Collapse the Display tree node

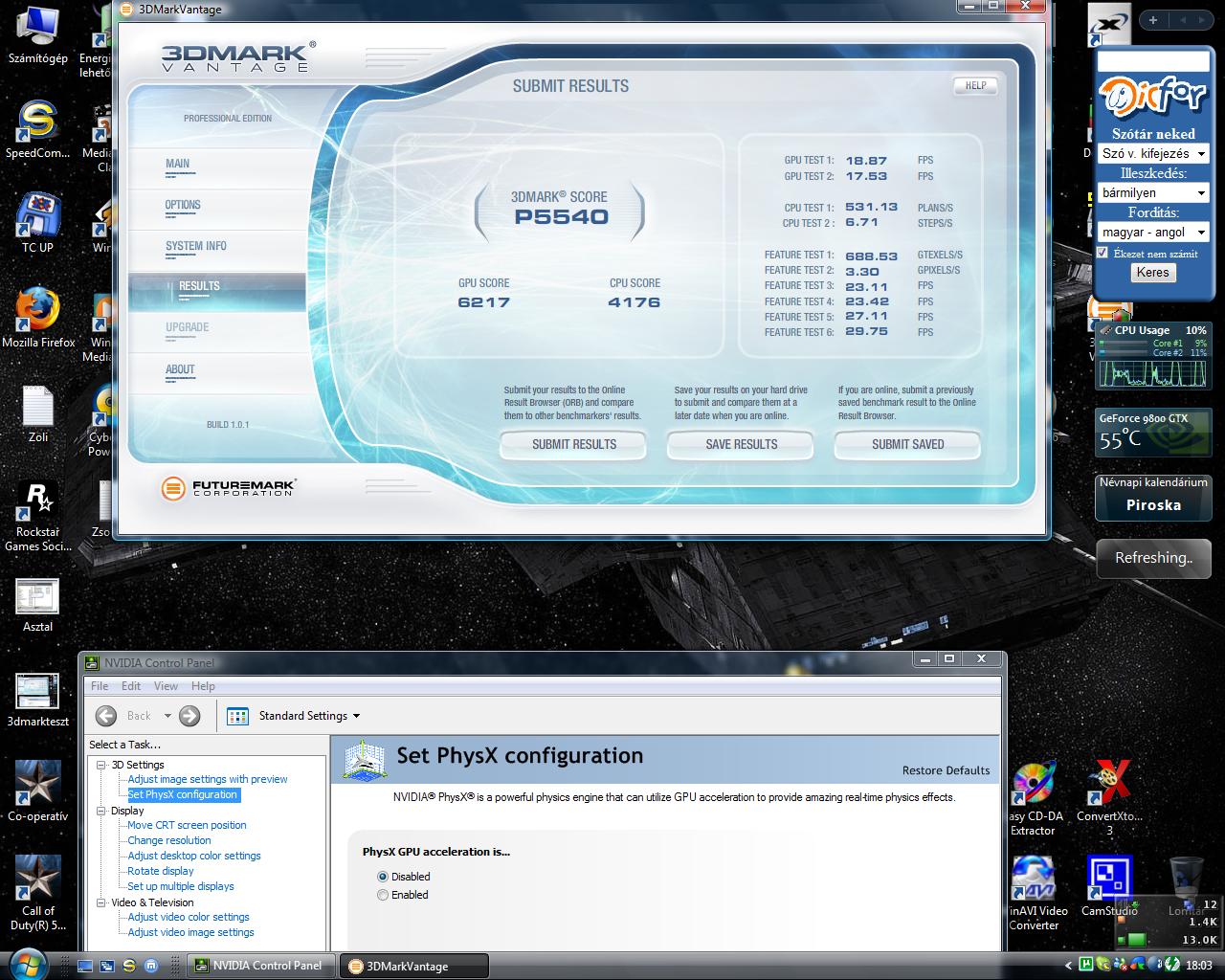point(101,811)
